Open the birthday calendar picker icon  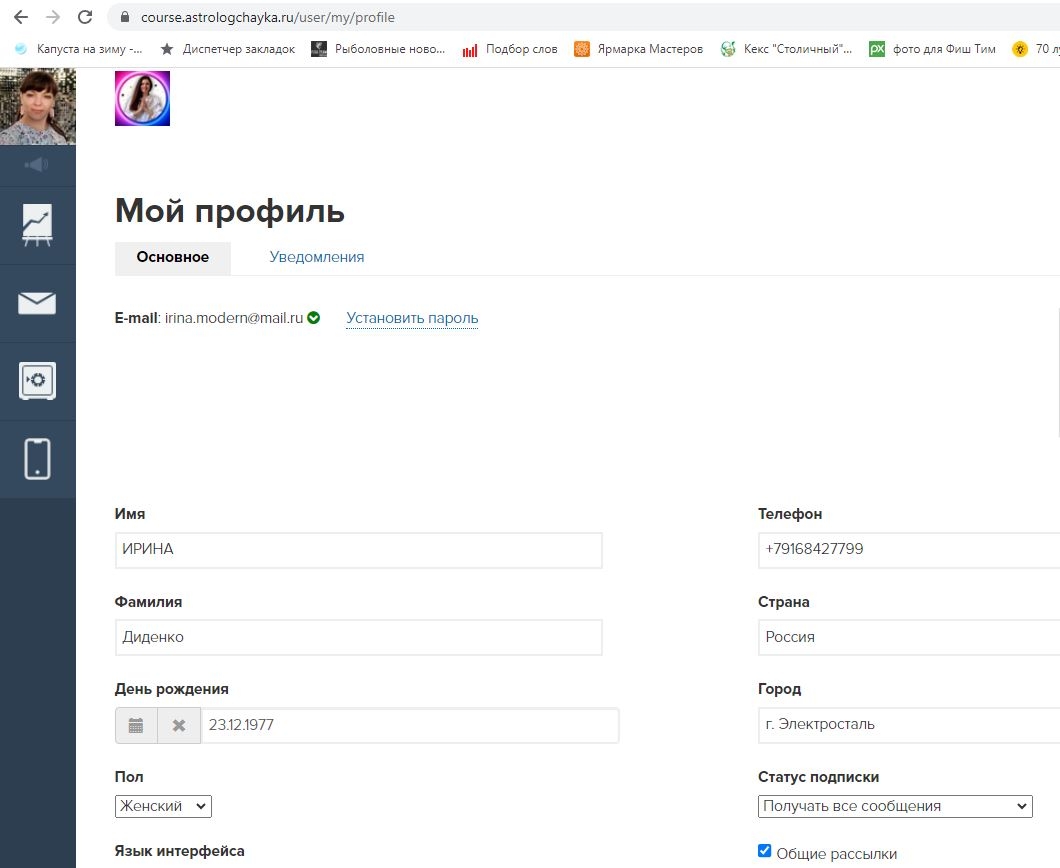136,726
